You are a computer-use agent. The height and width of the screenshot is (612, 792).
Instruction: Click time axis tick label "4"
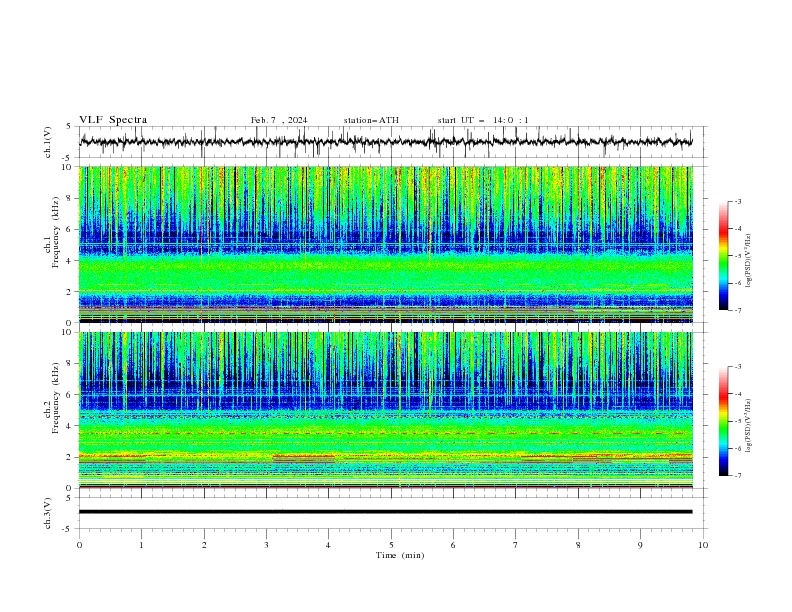point(328,545)
